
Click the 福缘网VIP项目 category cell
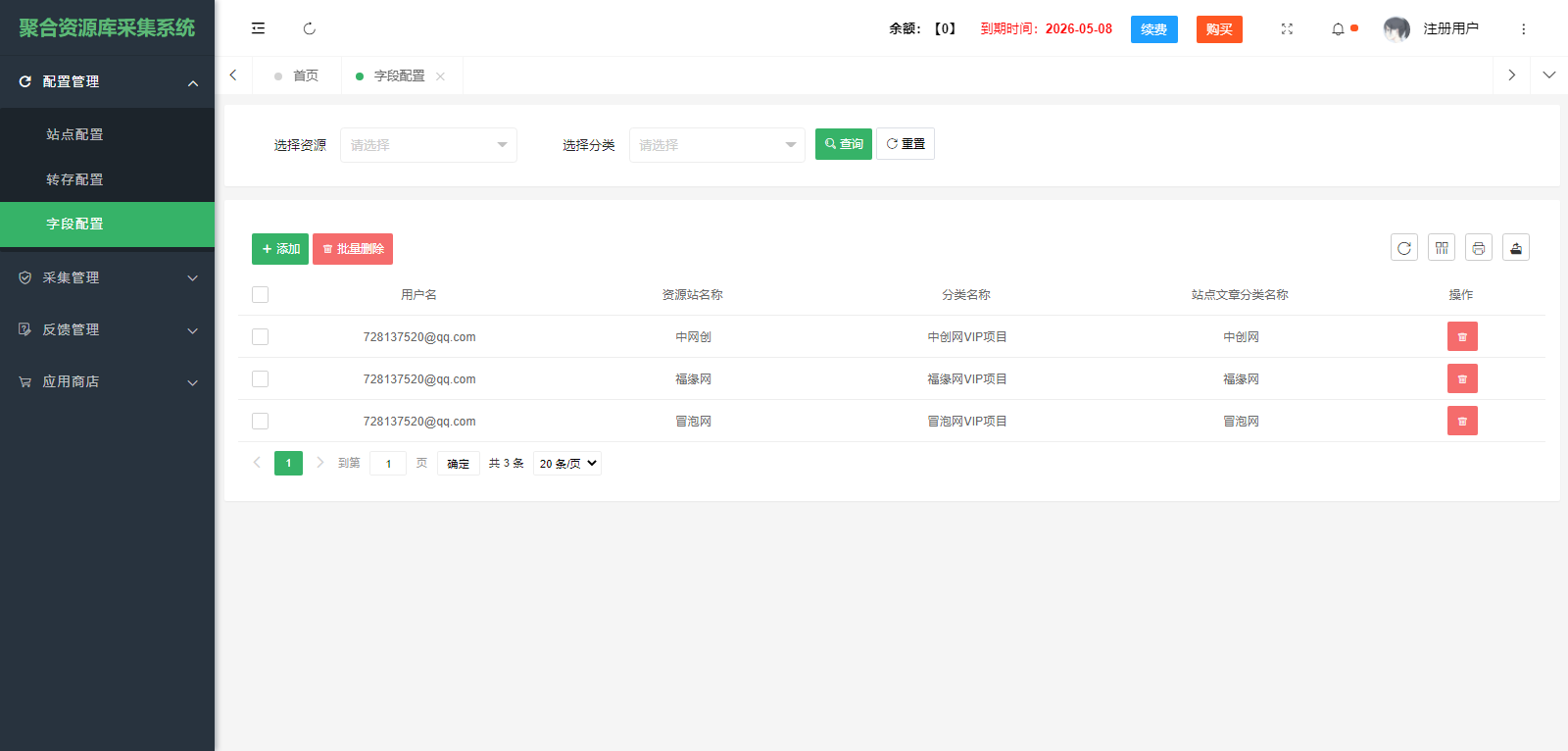tap(967, 379)
